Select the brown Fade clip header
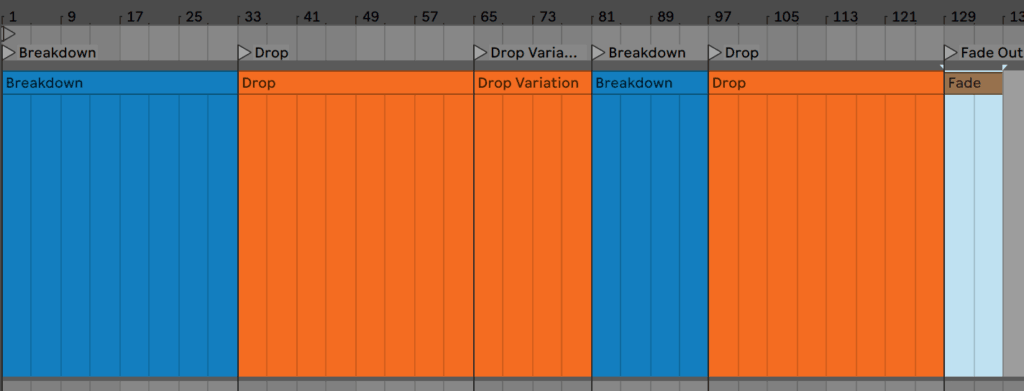The width and height of the screenshot is (1024, 391). (x=974, y=83)
